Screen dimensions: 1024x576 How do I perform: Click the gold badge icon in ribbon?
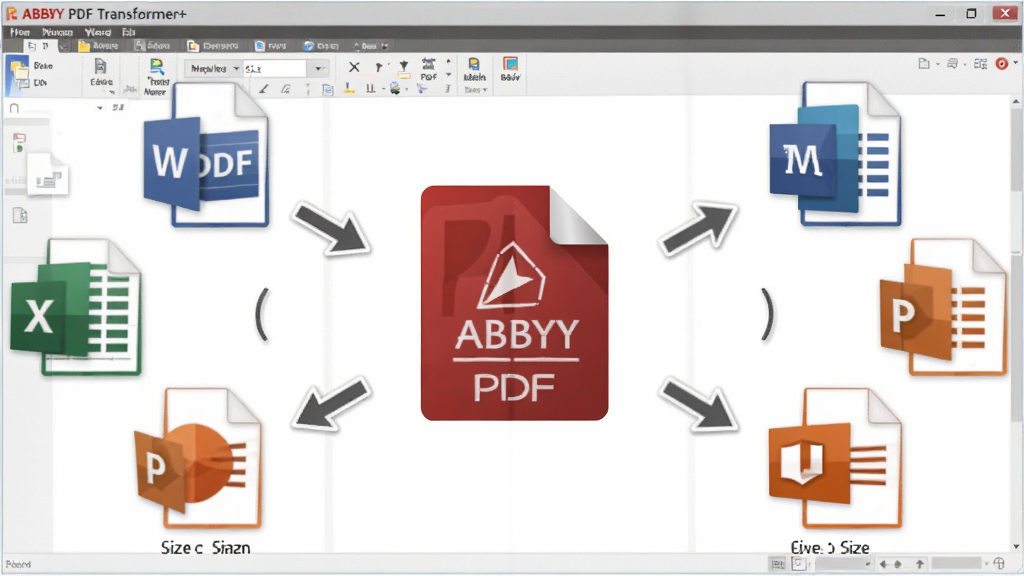coord(474,64)
